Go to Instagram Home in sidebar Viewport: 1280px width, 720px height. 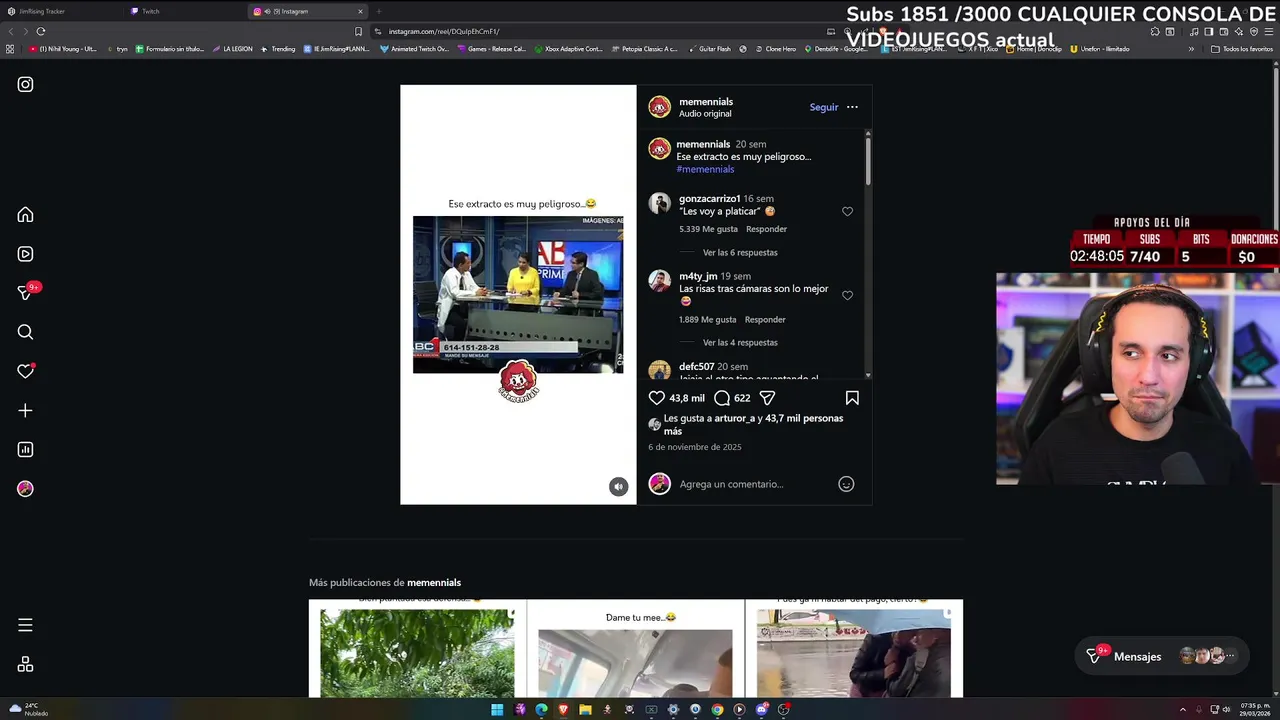tap(25, 215)
